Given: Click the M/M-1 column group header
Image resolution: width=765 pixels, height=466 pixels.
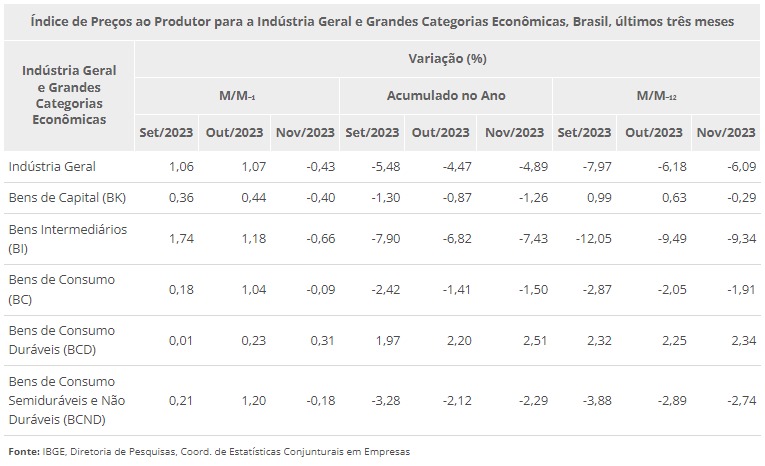Looking at the screenshot, I should tap(237, 95).
